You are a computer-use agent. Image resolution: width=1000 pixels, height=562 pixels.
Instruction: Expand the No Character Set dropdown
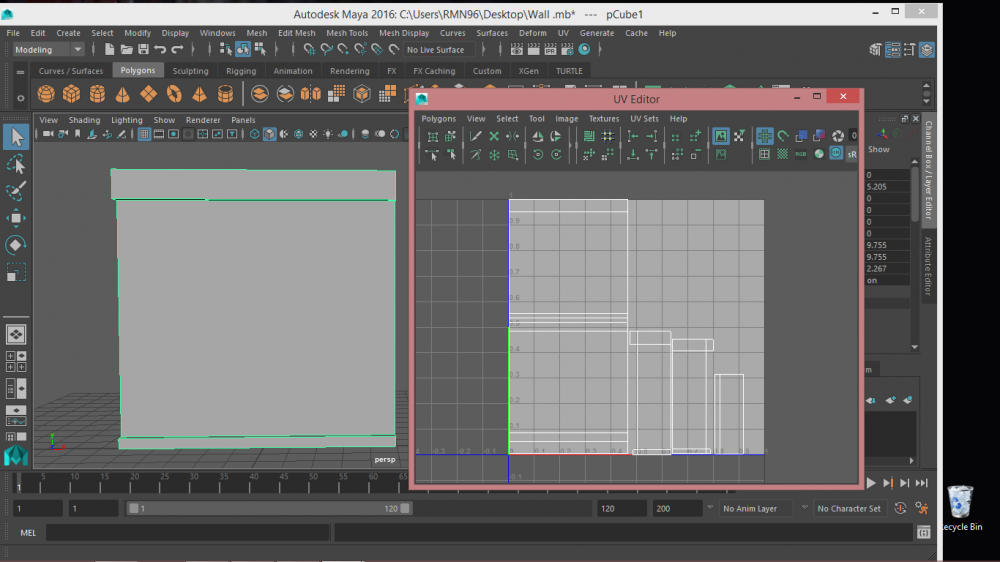[849, 508]
